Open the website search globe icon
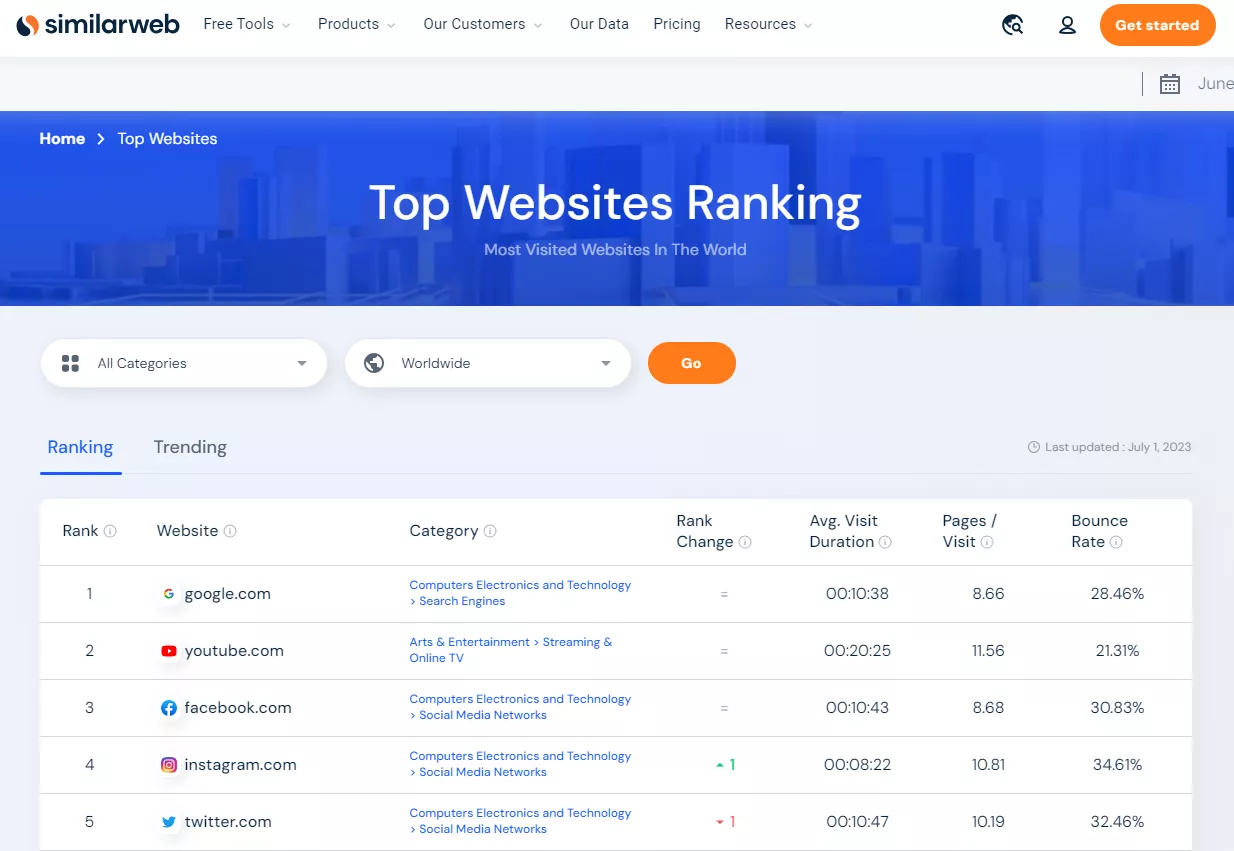 (x=1013, y=25)
